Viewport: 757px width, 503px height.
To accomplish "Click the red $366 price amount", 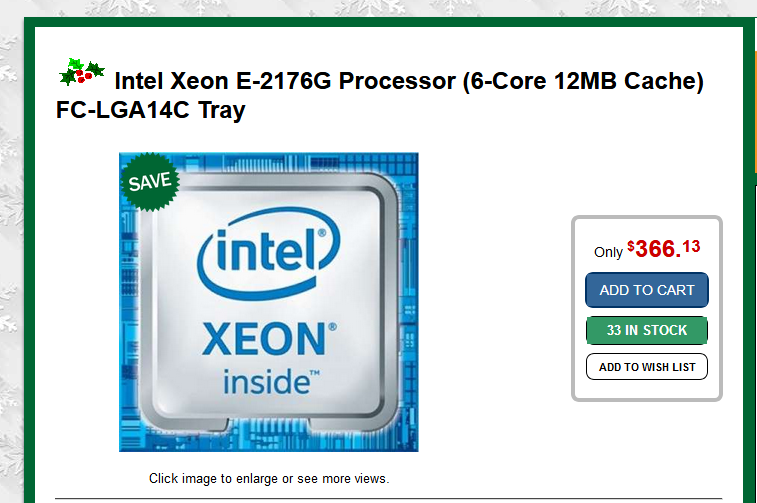I will [x=655, y=249].
